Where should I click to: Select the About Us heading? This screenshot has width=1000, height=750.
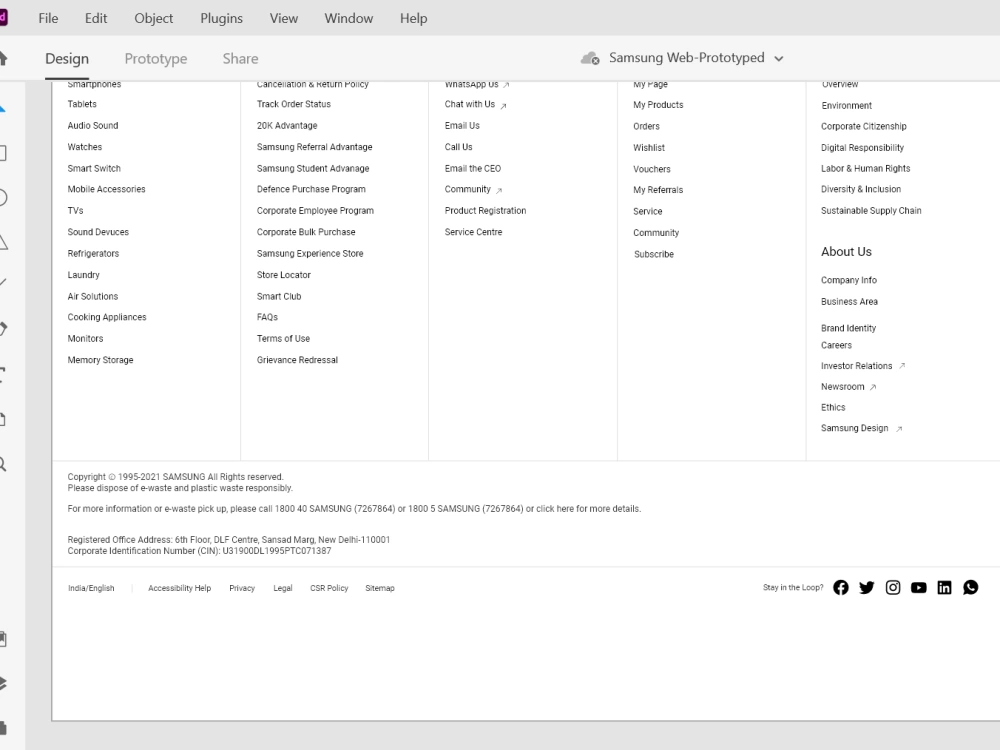point(846,251)
